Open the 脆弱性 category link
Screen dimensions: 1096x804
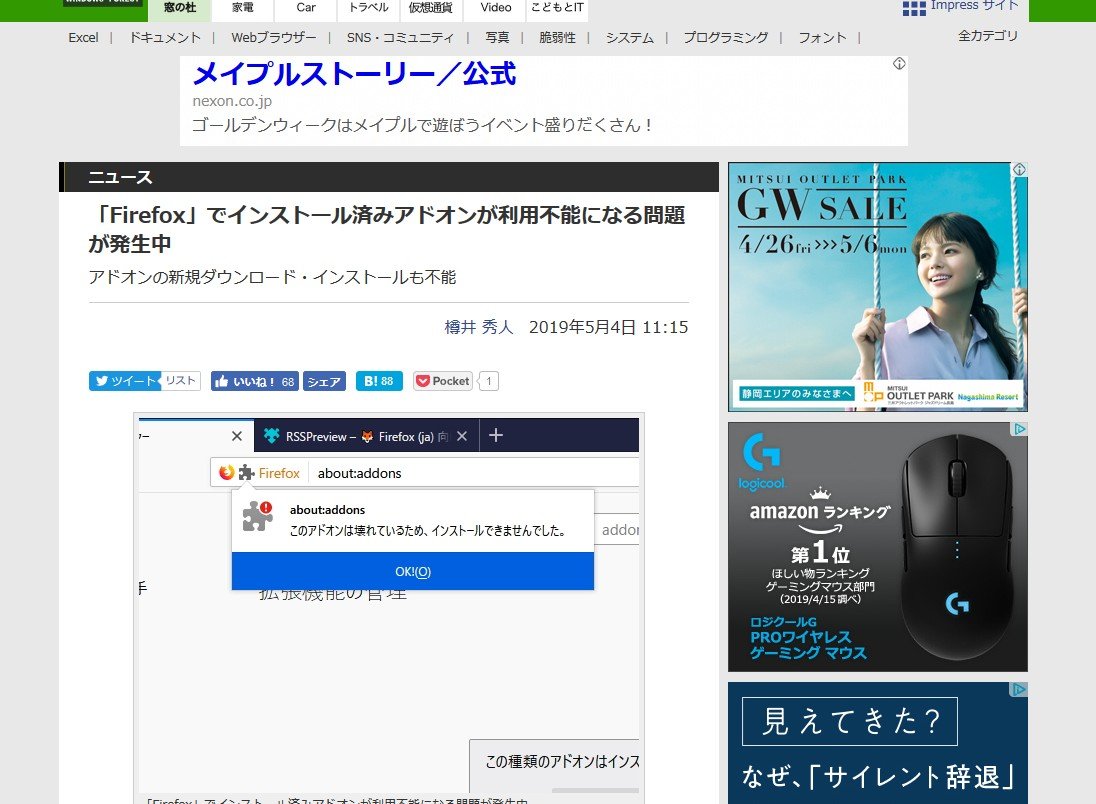point(557,38)
